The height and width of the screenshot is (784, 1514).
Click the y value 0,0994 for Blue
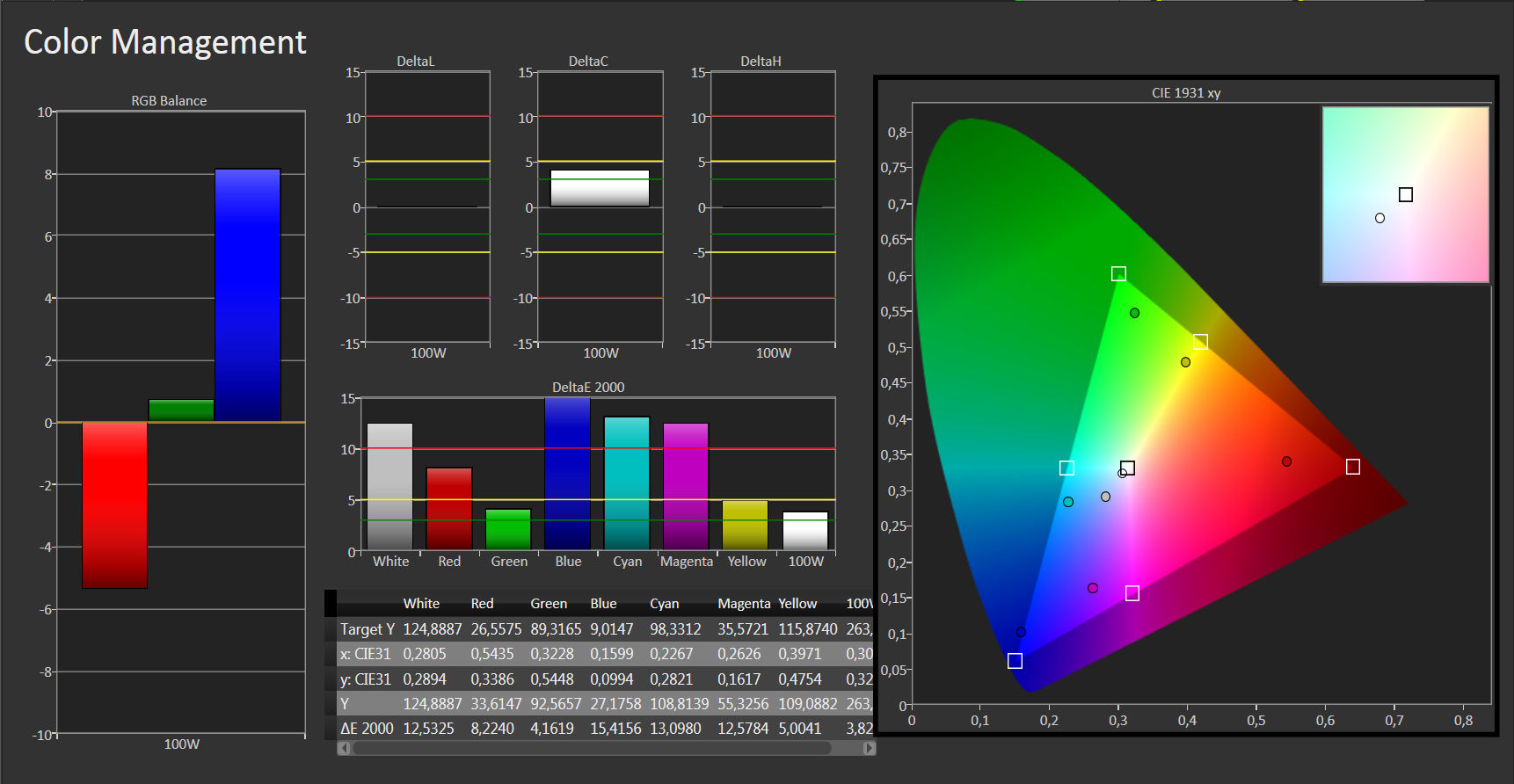pos(612,679)
